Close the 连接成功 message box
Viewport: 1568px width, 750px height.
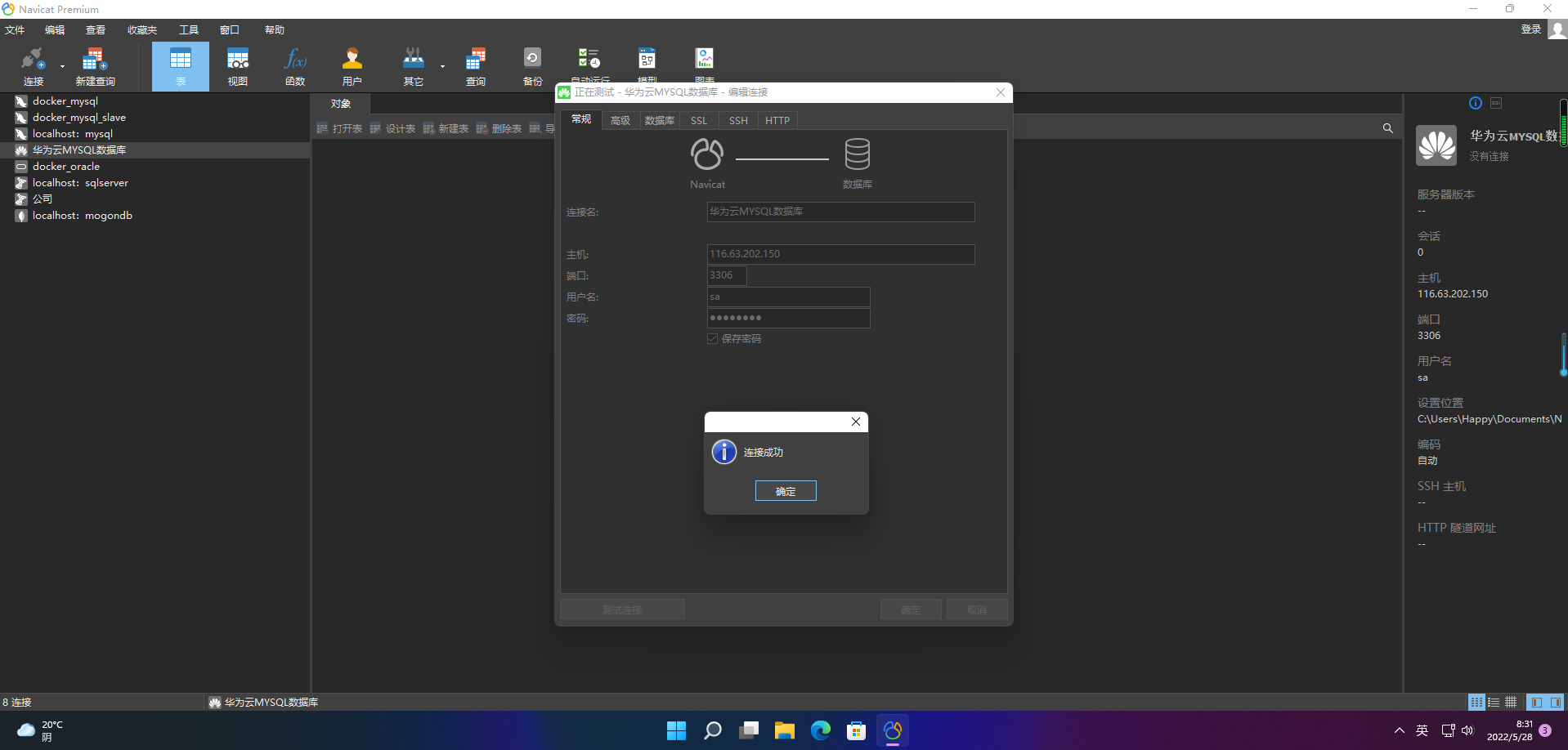[x=856, y=422]
